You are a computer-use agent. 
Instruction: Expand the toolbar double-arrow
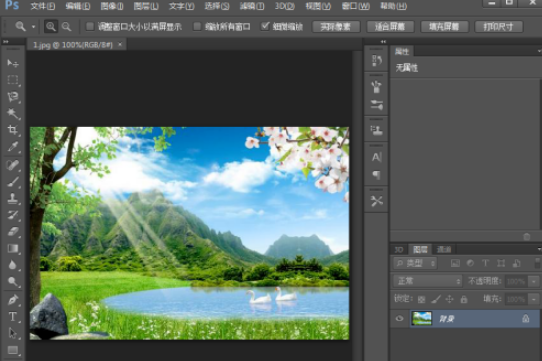6,41
